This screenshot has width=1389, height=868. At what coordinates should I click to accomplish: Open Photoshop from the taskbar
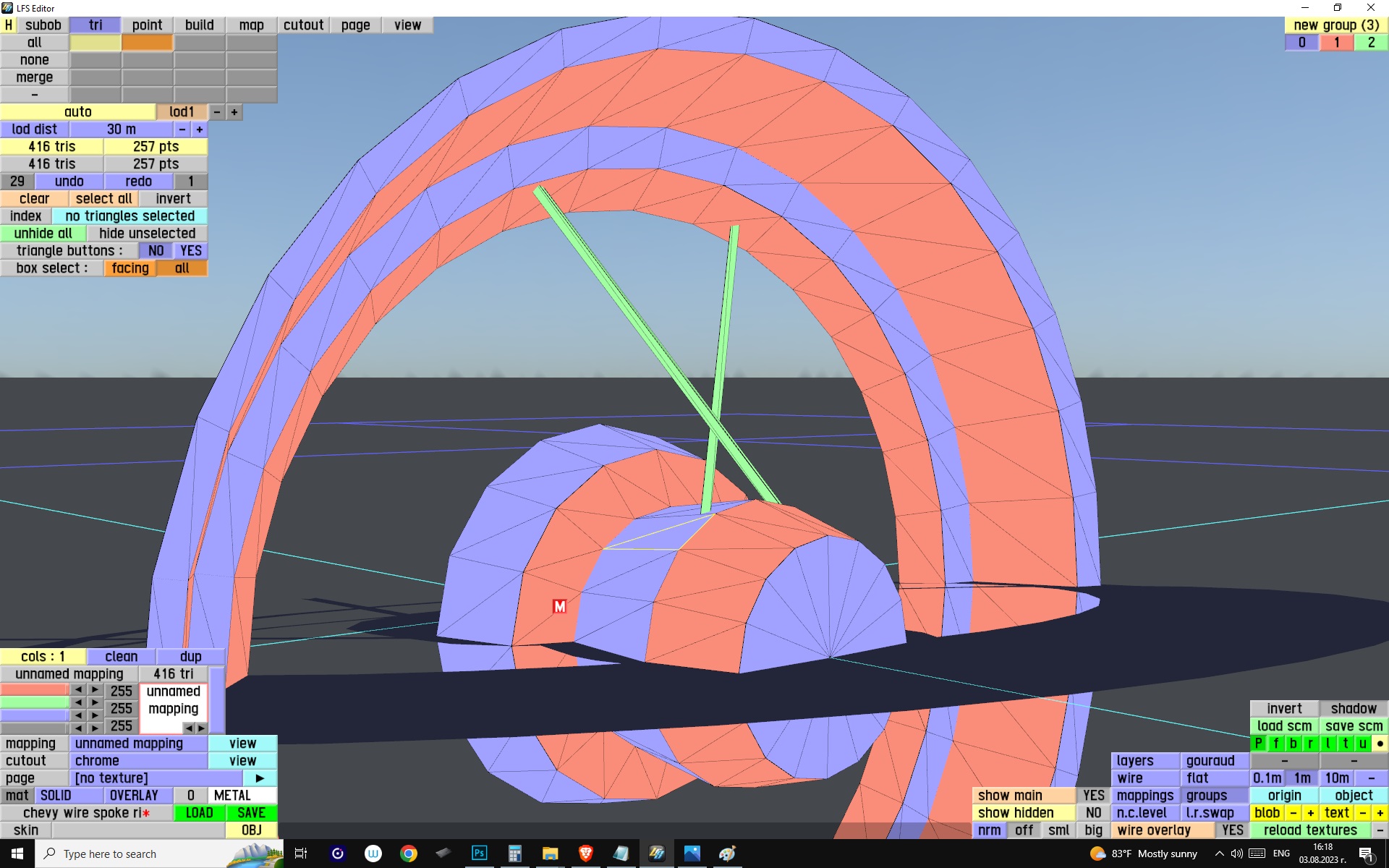479,854
